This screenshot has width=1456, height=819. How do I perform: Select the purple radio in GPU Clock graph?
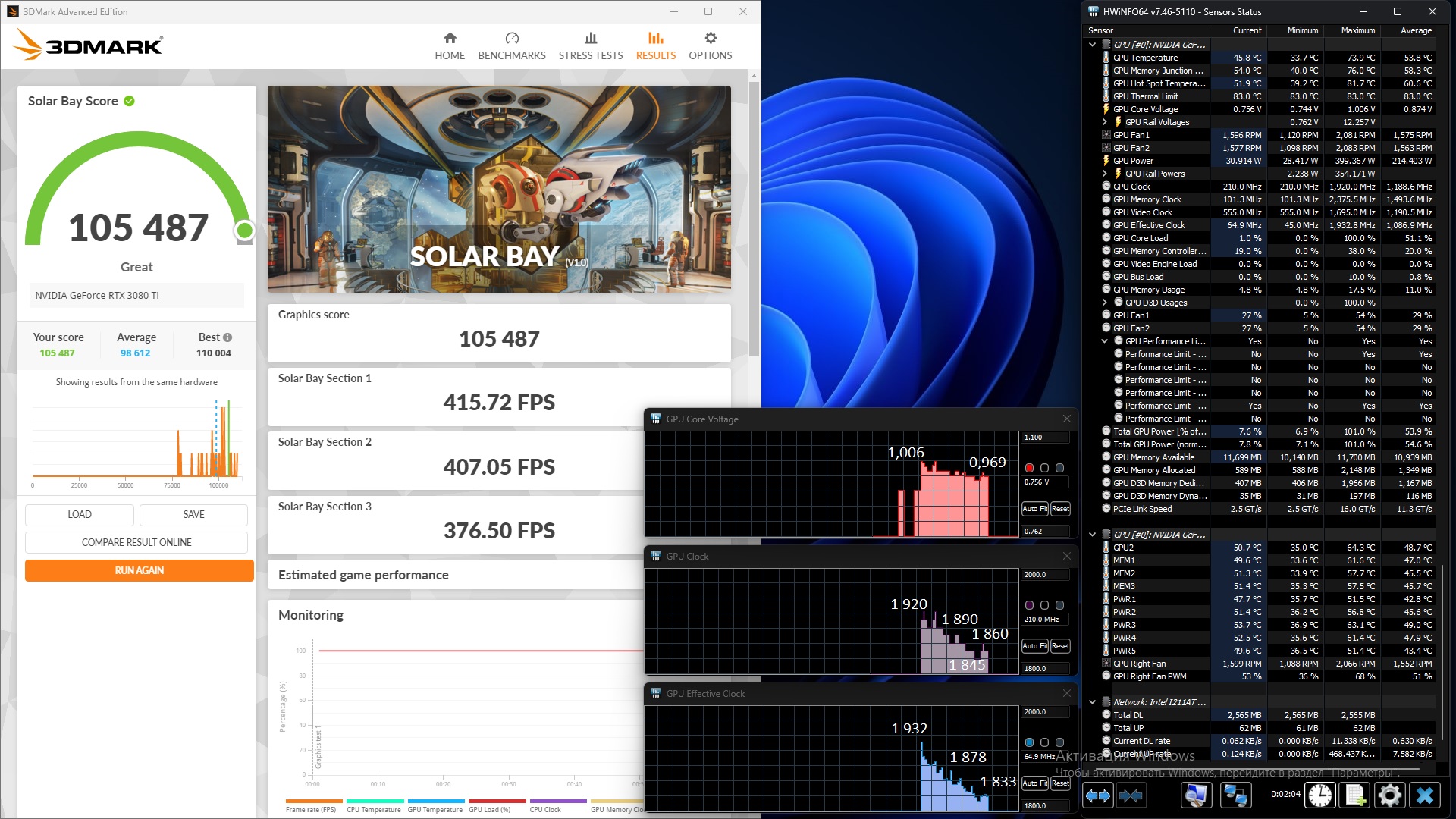coord(1029,605)
